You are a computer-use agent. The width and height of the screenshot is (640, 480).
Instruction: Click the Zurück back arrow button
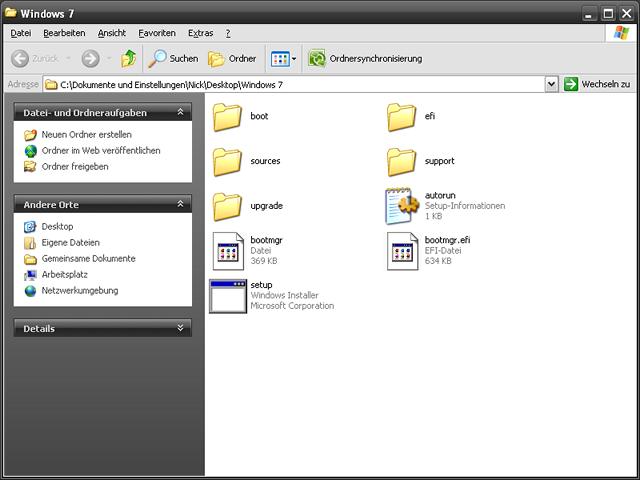click(34, 59)
